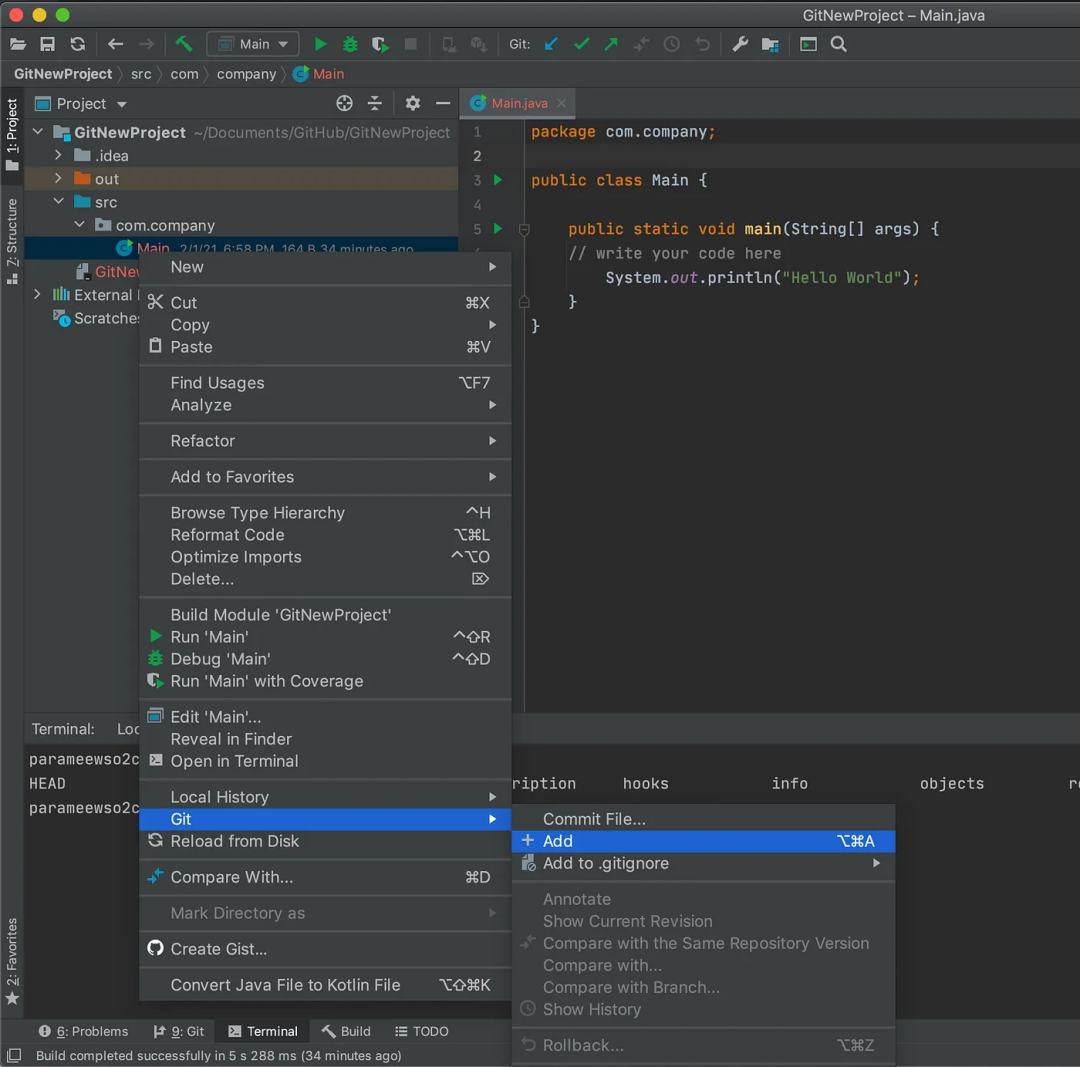The width and height of the screenshot is (1080, 1067).
Task: Open Project Structure toolbar icon
Action: point(770,45)
